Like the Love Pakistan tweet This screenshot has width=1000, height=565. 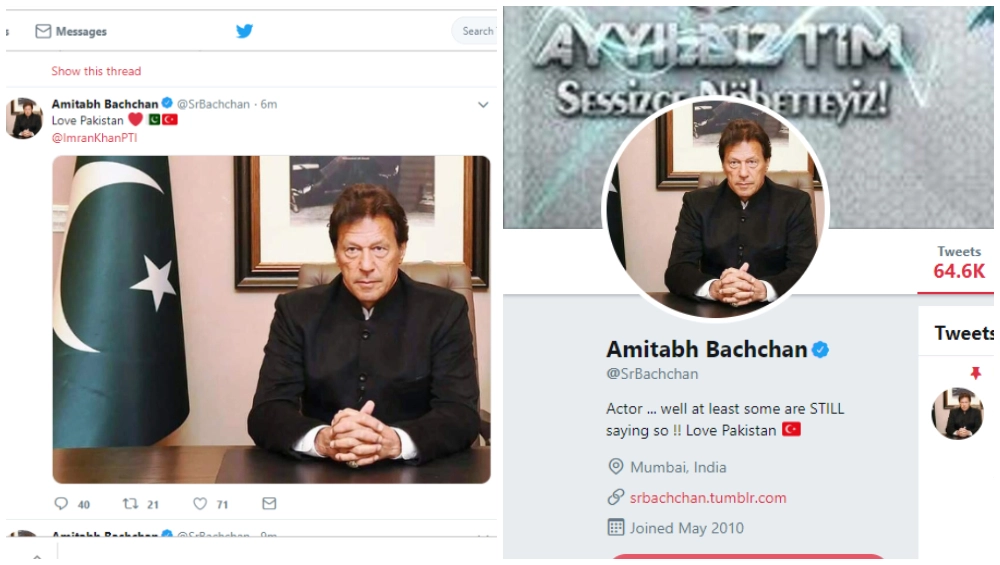(200, 504)
